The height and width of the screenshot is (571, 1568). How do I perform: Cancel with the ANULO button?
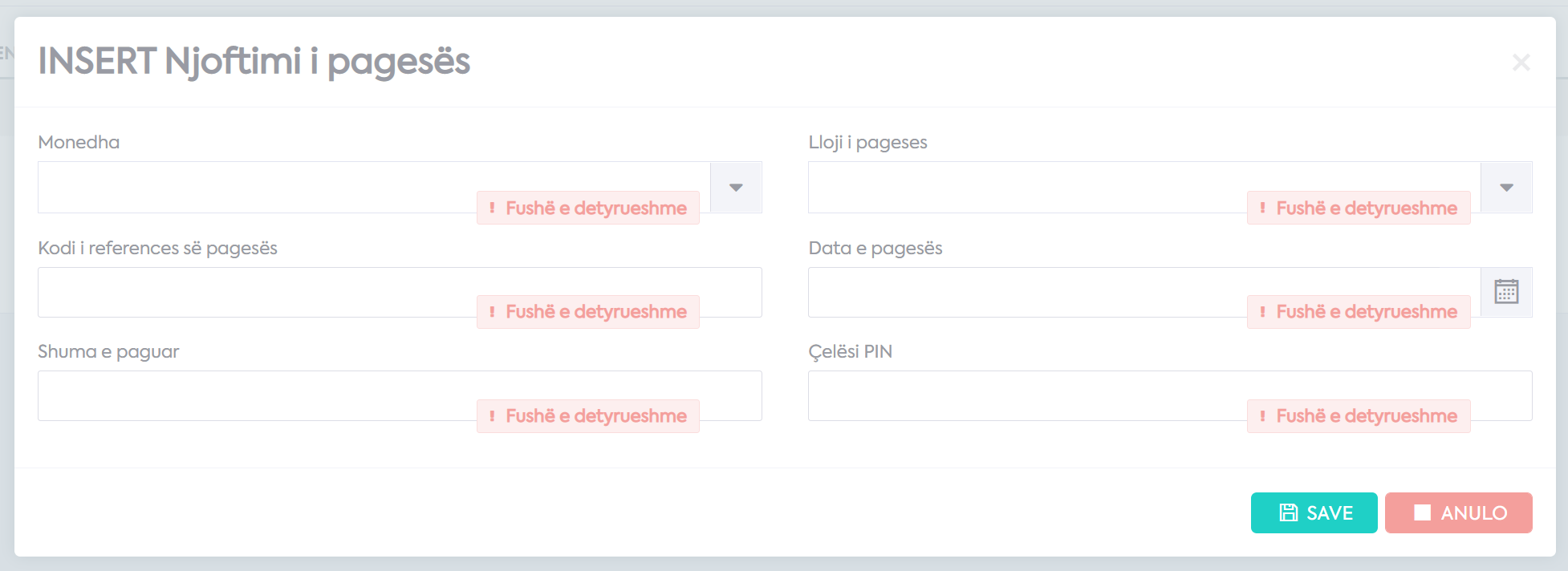pos(1458,512)
